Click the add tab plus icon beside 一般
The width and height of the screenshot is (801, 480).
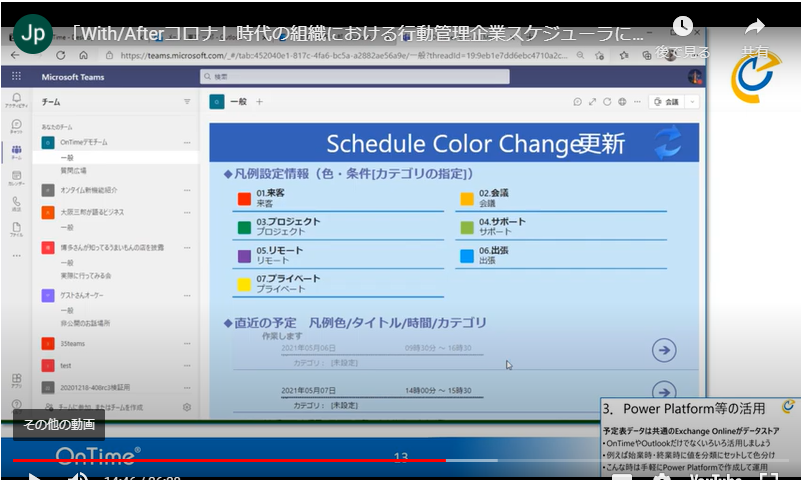tap(260, 102)
